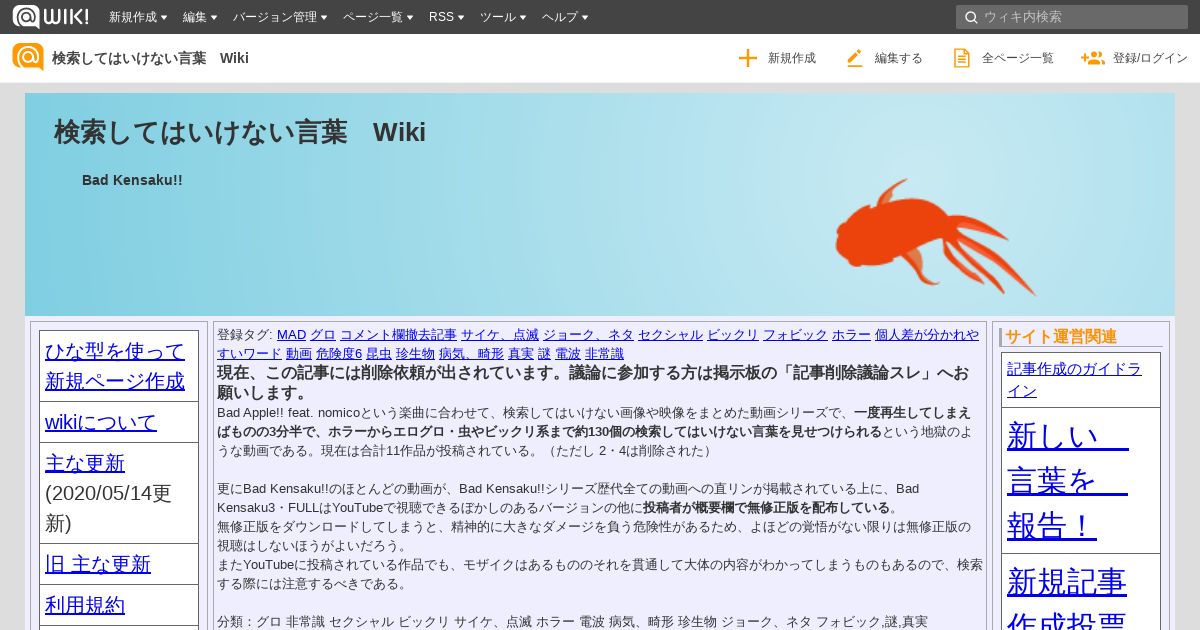Open the ツール dropdown menu
Image resolution: width=1200 pixels, height=630 pixels.
(x=503, y=17)
